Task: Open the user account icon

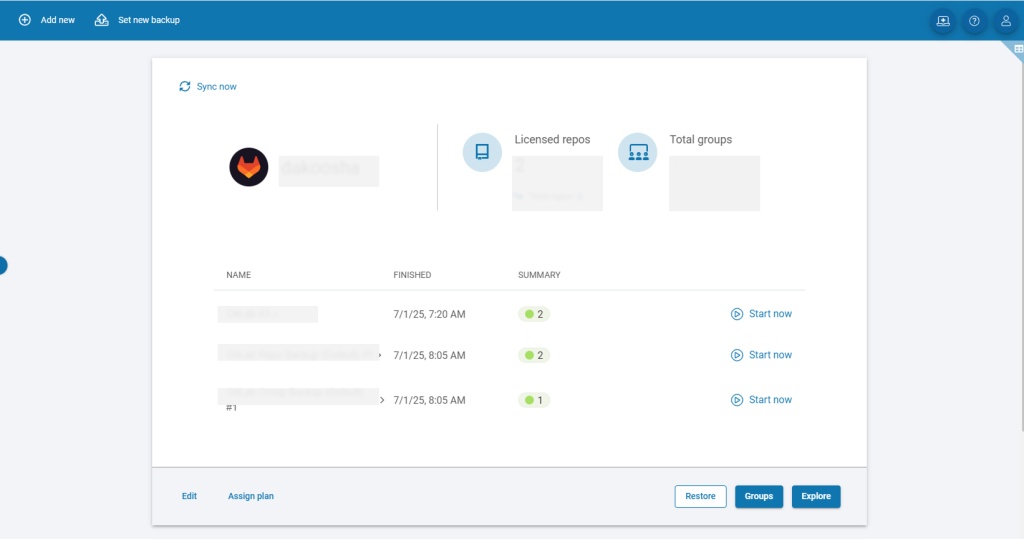Action: tap(1006, 21)
